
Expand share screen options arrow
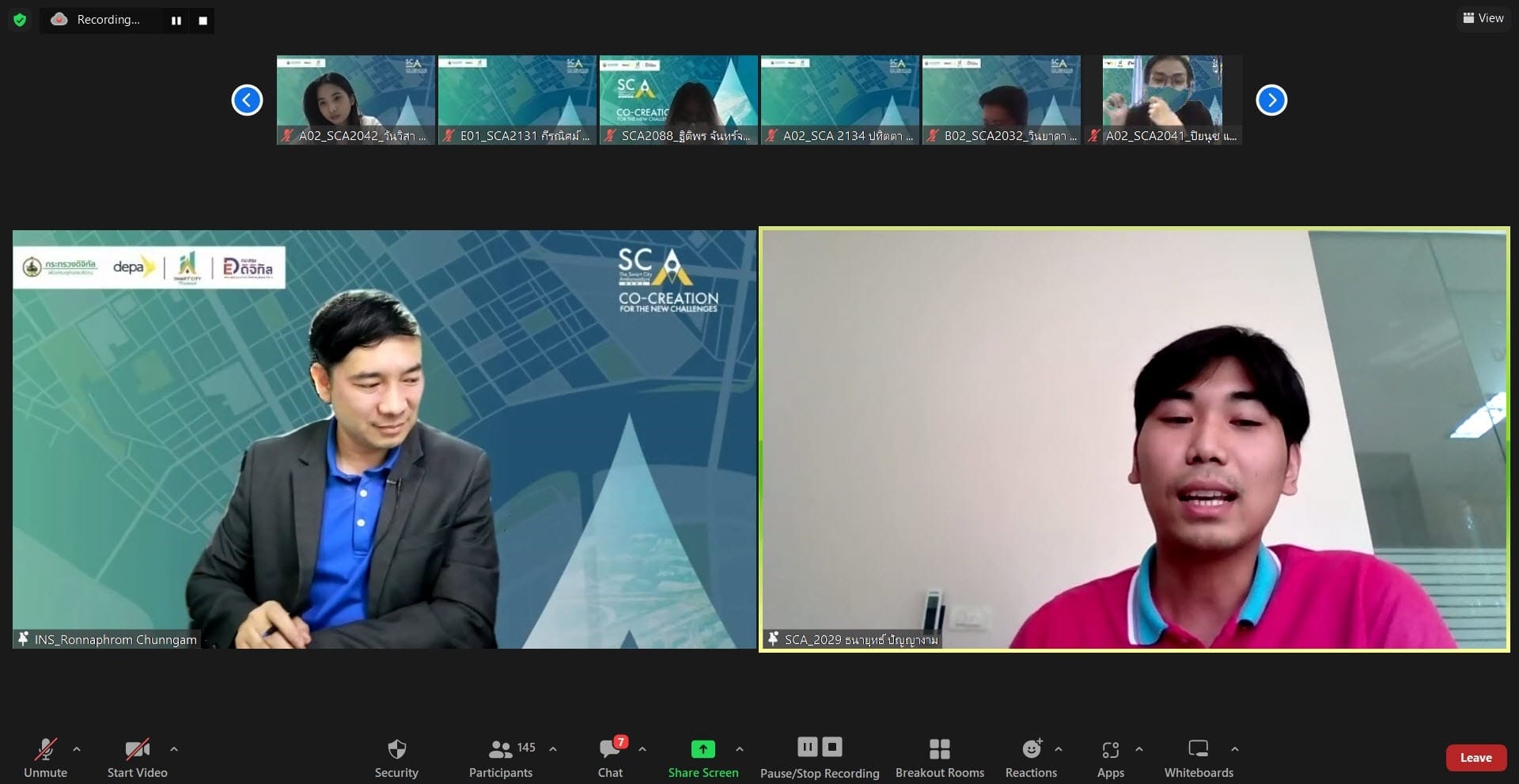click(740, 748)
